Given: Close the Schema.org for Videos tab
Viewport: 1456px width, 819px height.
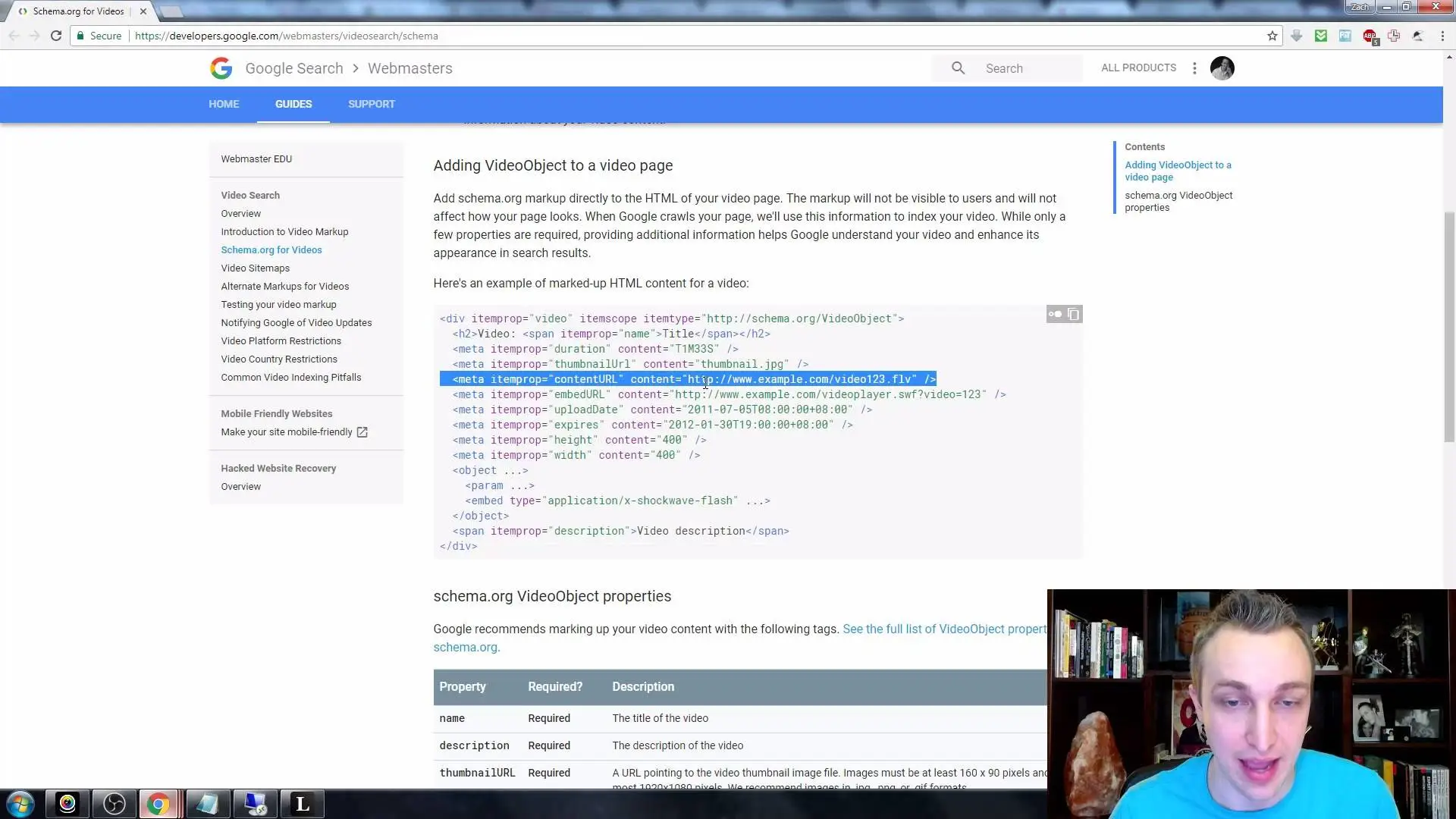Looking at the screenshot, I should [143, 11].
